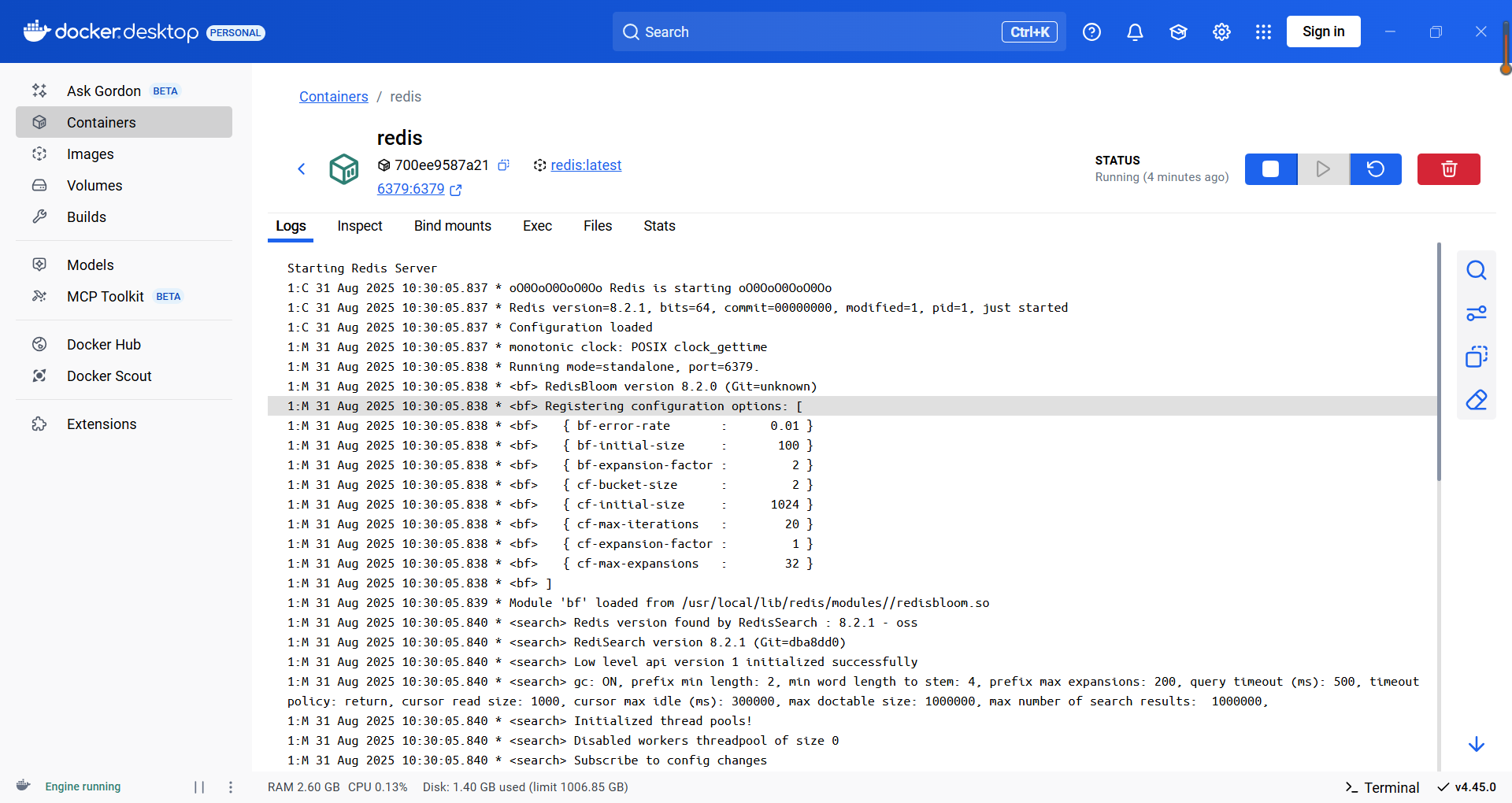This screenshot has height=803, width=1512.
Task: Click the 'Starting Redis Server' log line
Action: pyautogui.click(x=362, y=268)
